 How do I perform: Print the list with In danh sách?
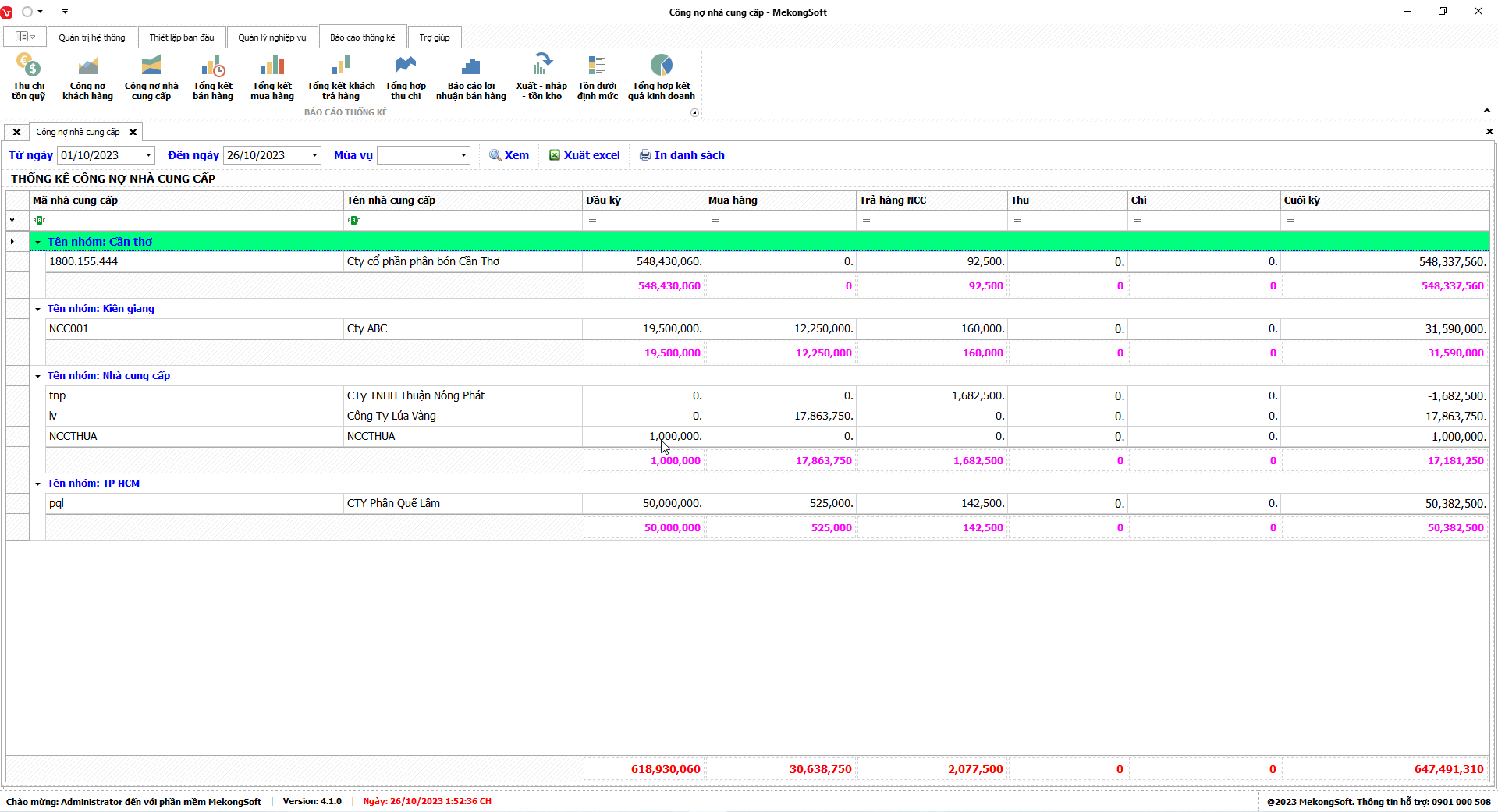tap(682, 155)
